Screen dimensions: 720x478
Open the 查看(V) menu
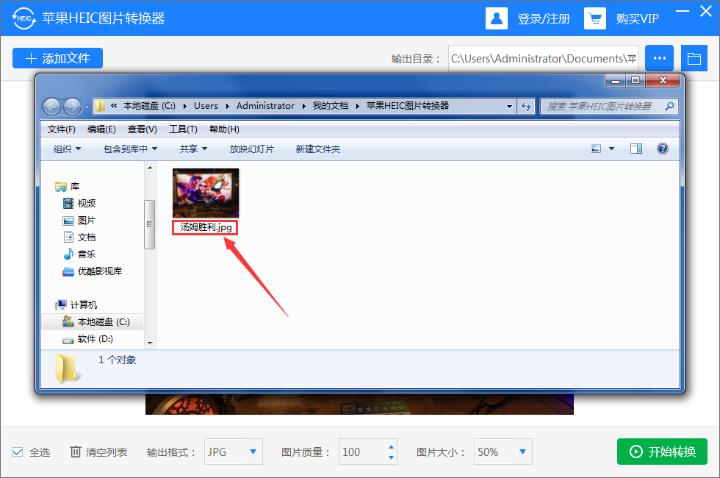(x=142, y=129)
